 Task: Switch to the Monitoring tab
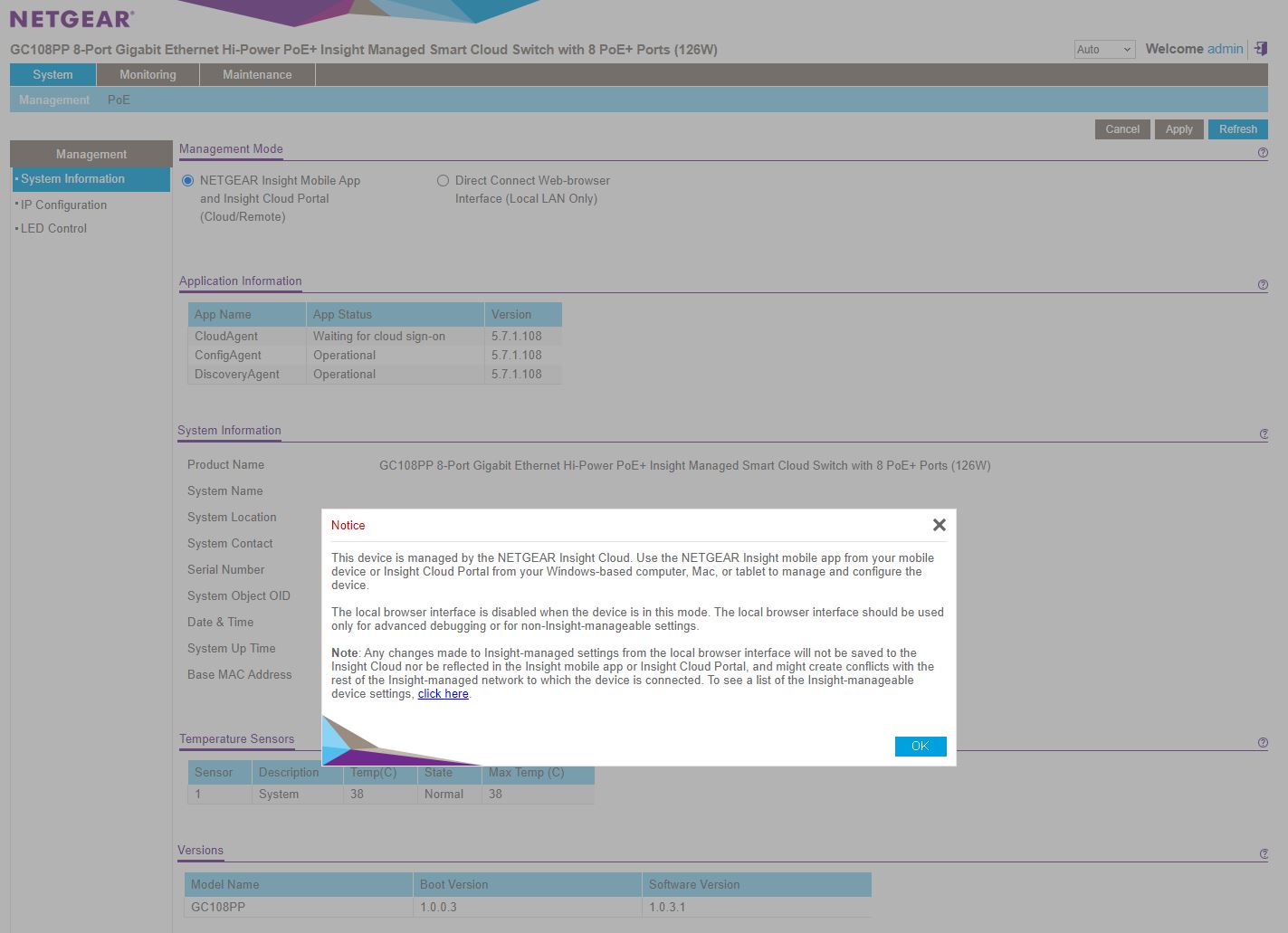(x=148, y=75)
